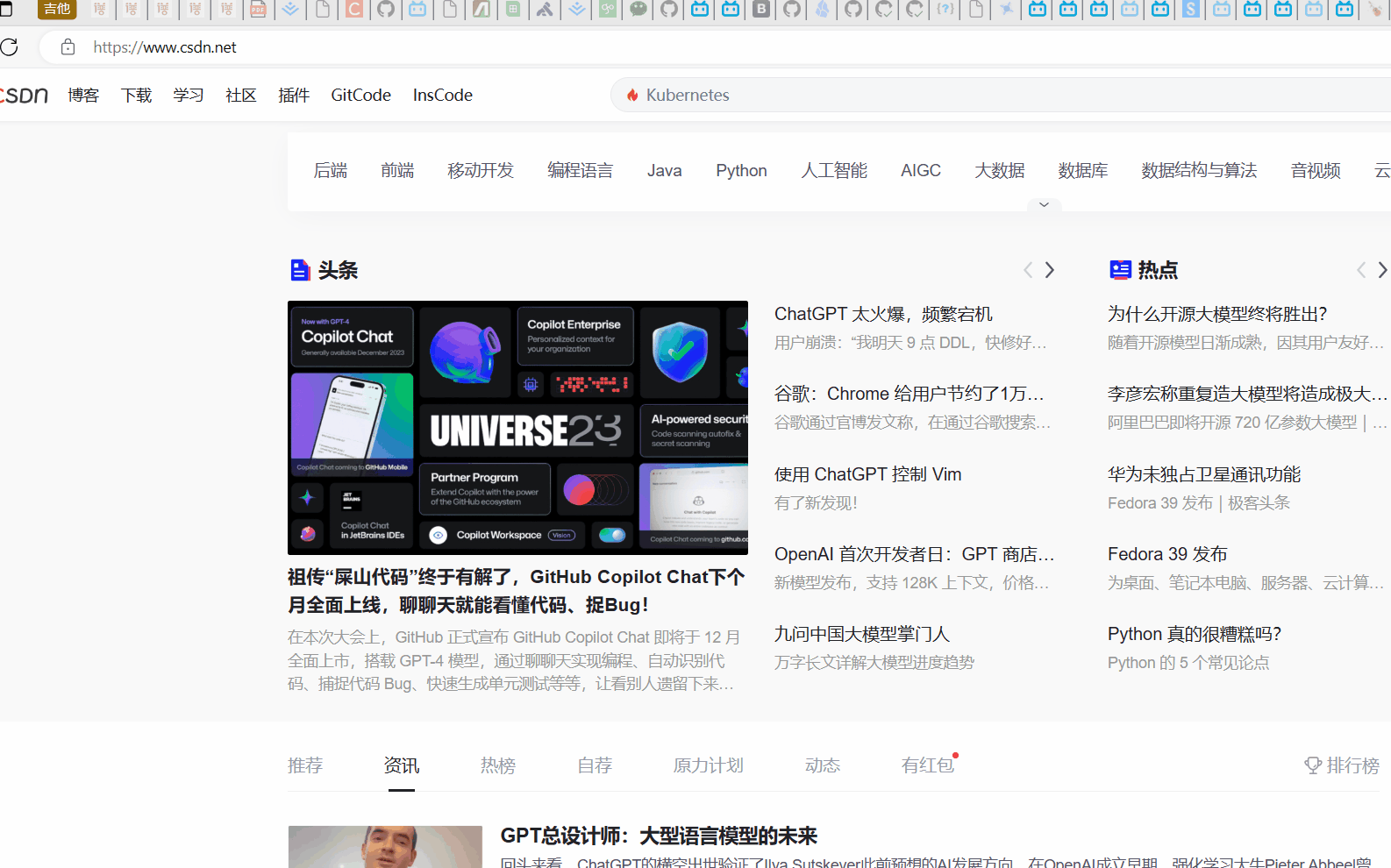1391x868 pixels.
Task: Open the gray B icon tab
Action: click(x=761, y=10)
